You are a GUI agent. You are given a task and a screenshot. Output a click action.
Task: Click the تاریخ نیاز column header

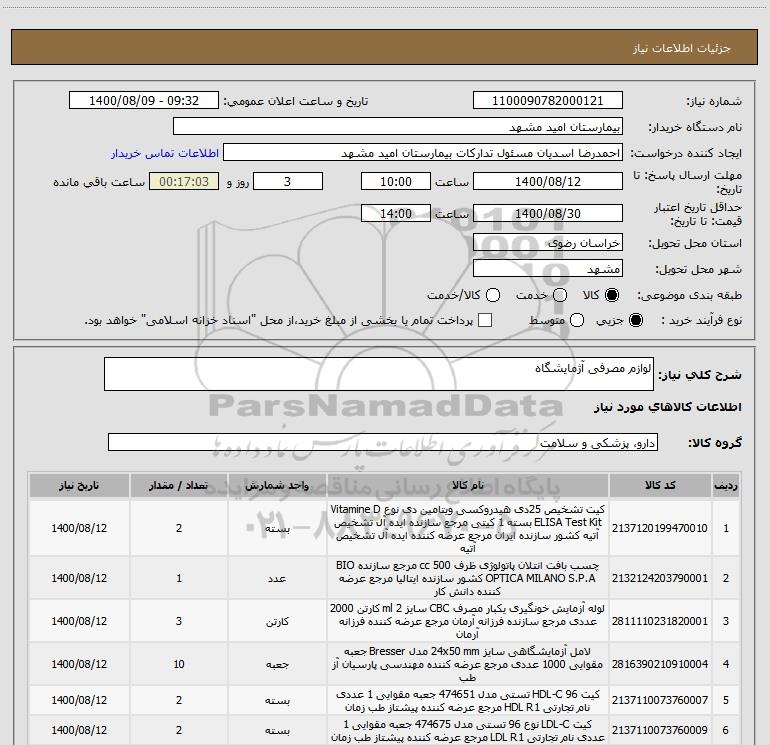coord(79,486)
